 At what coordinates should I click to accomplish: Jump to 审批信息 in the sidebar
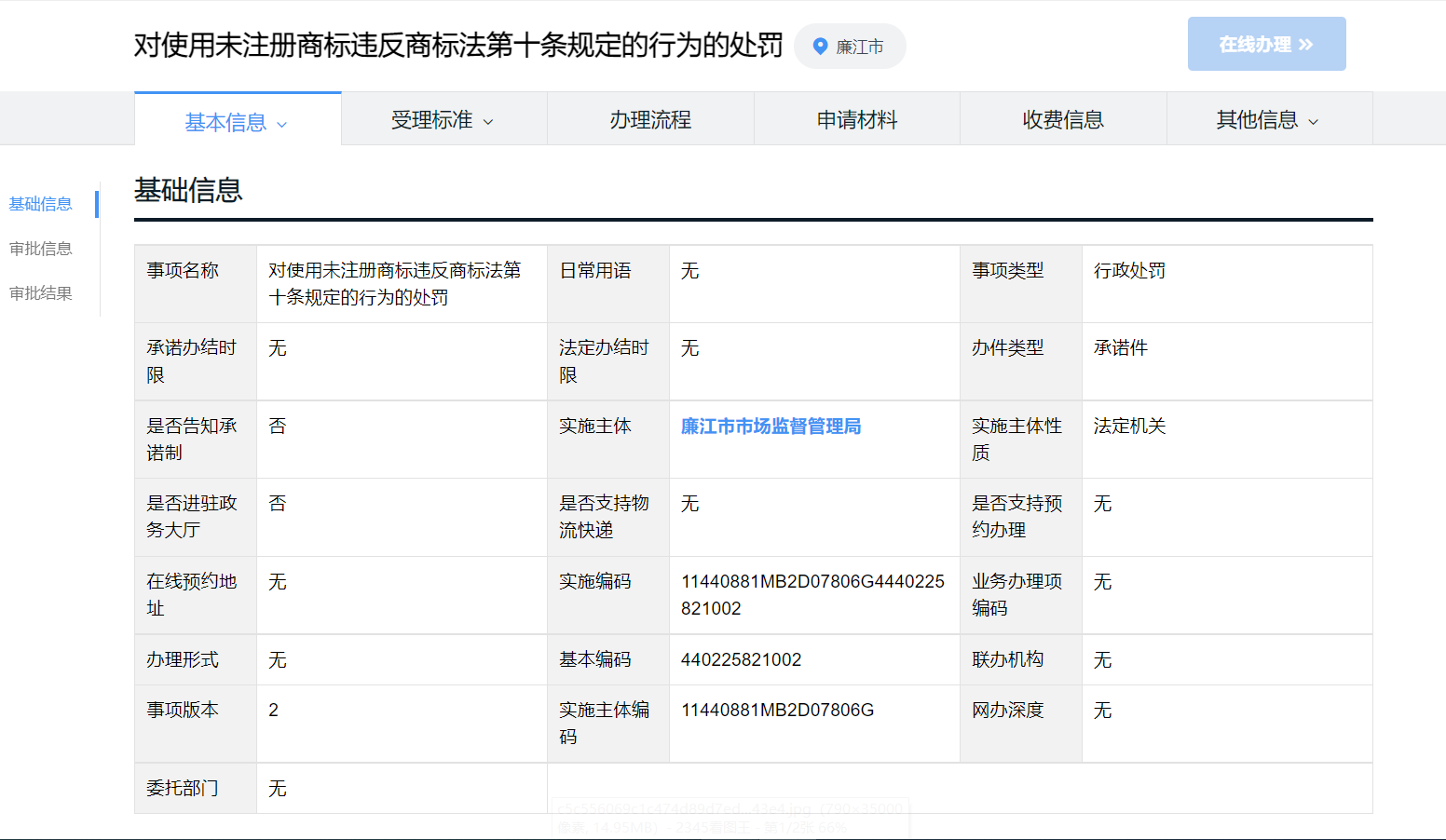pyautogui.click(x=41, y=249)
